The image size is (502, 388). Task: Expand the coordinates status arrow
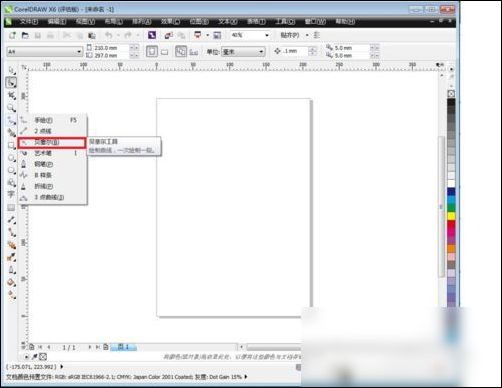(x=62, y=367)
